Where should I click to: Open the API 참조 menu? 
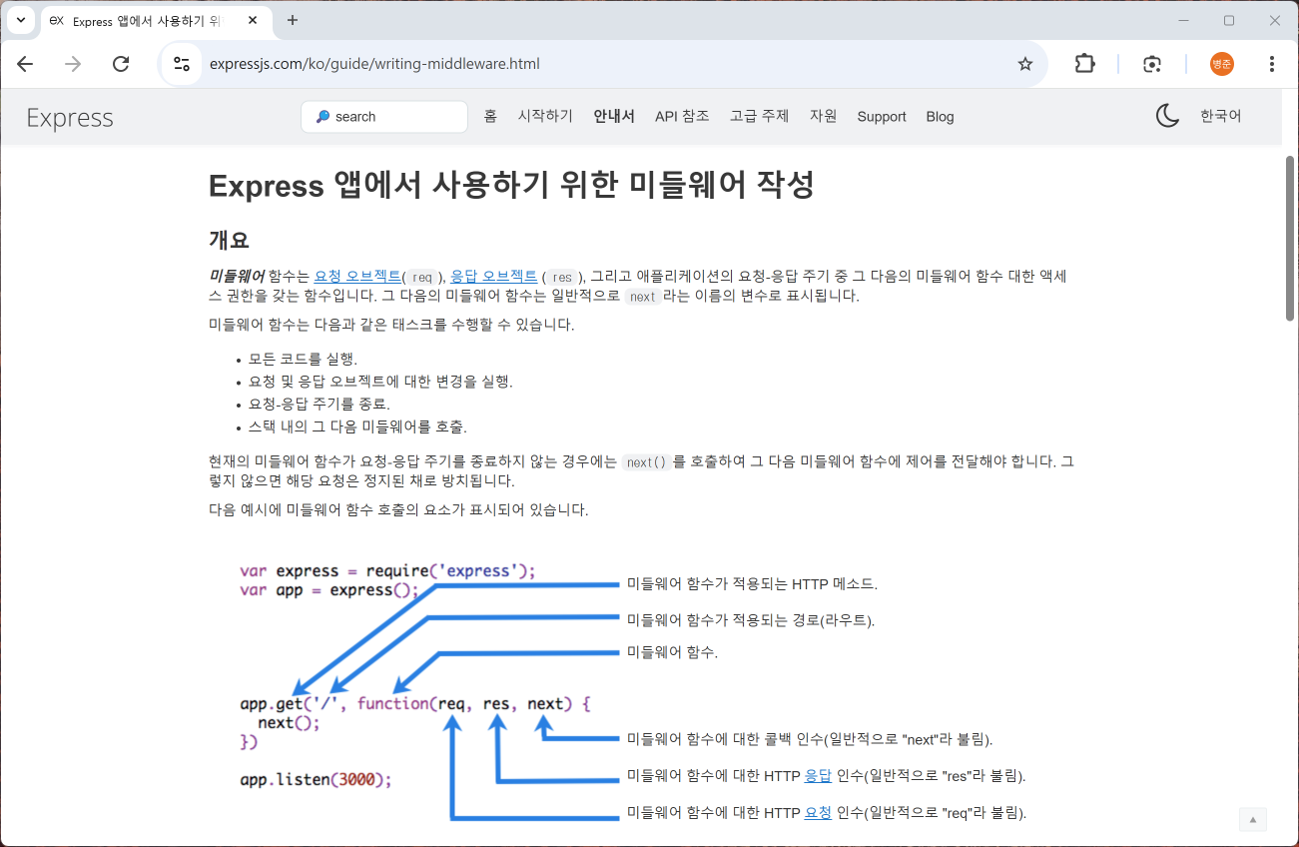click(x=682, y=116)
